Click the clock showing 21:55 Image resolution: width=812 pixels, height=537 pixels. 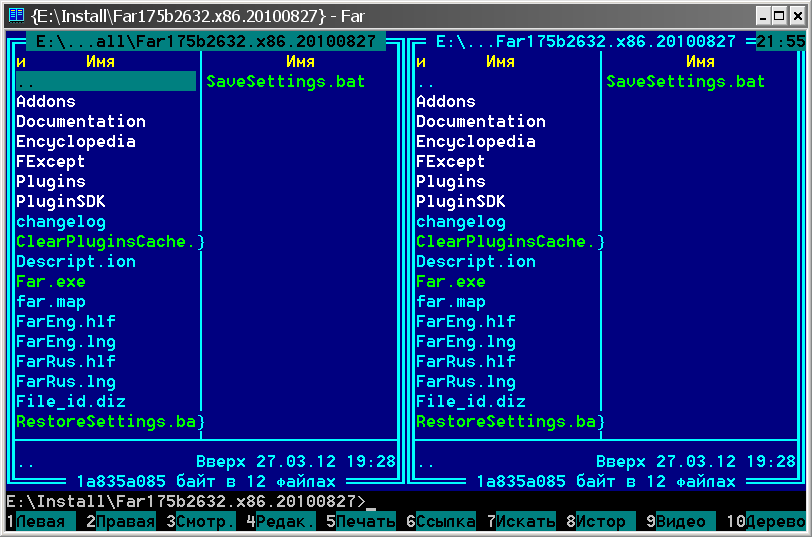click(781, 41)
